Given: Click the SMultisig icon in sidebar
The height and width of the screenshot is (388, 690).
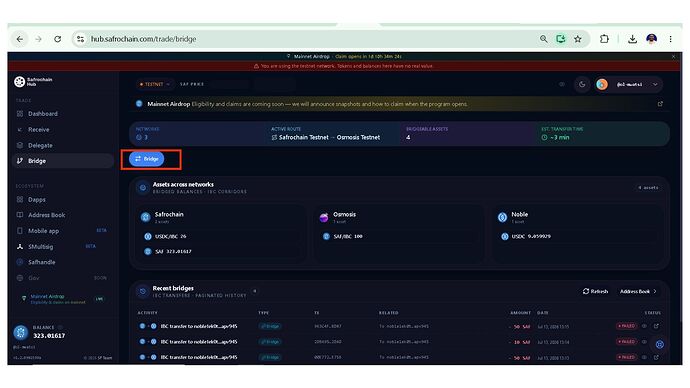Looking at the screenshot, I should [x=20, y=246].
